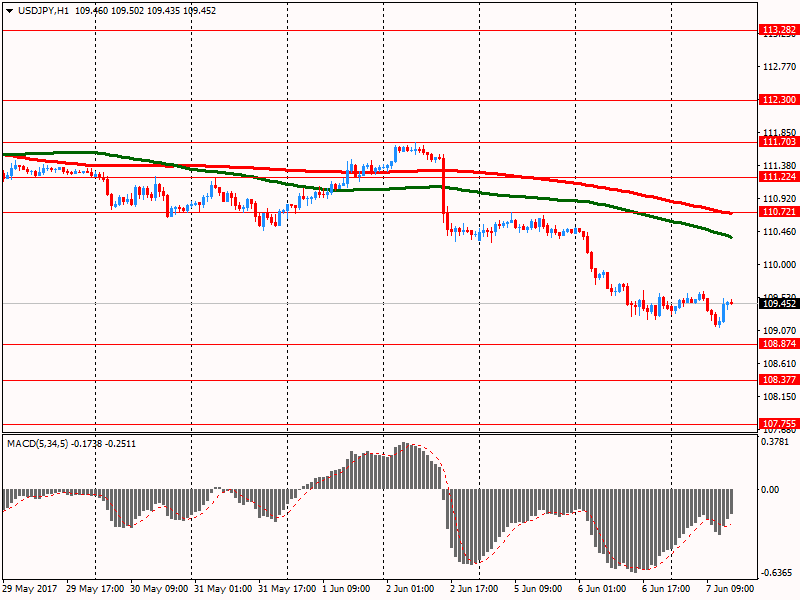Click the 29 May 17:00 time label
Screen dimensions: 800x600
click(95, 589)
